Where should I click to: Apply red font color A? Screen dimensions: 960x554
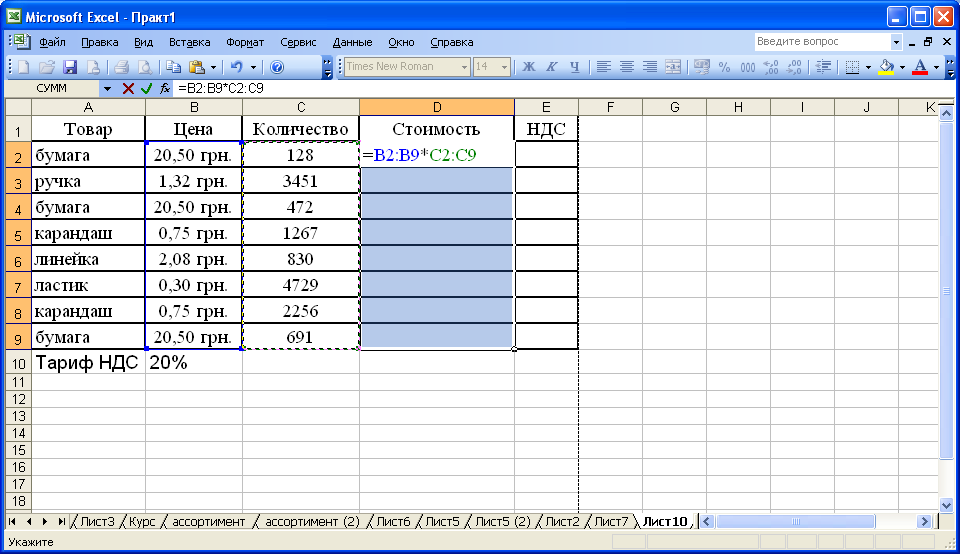(920, 67)
